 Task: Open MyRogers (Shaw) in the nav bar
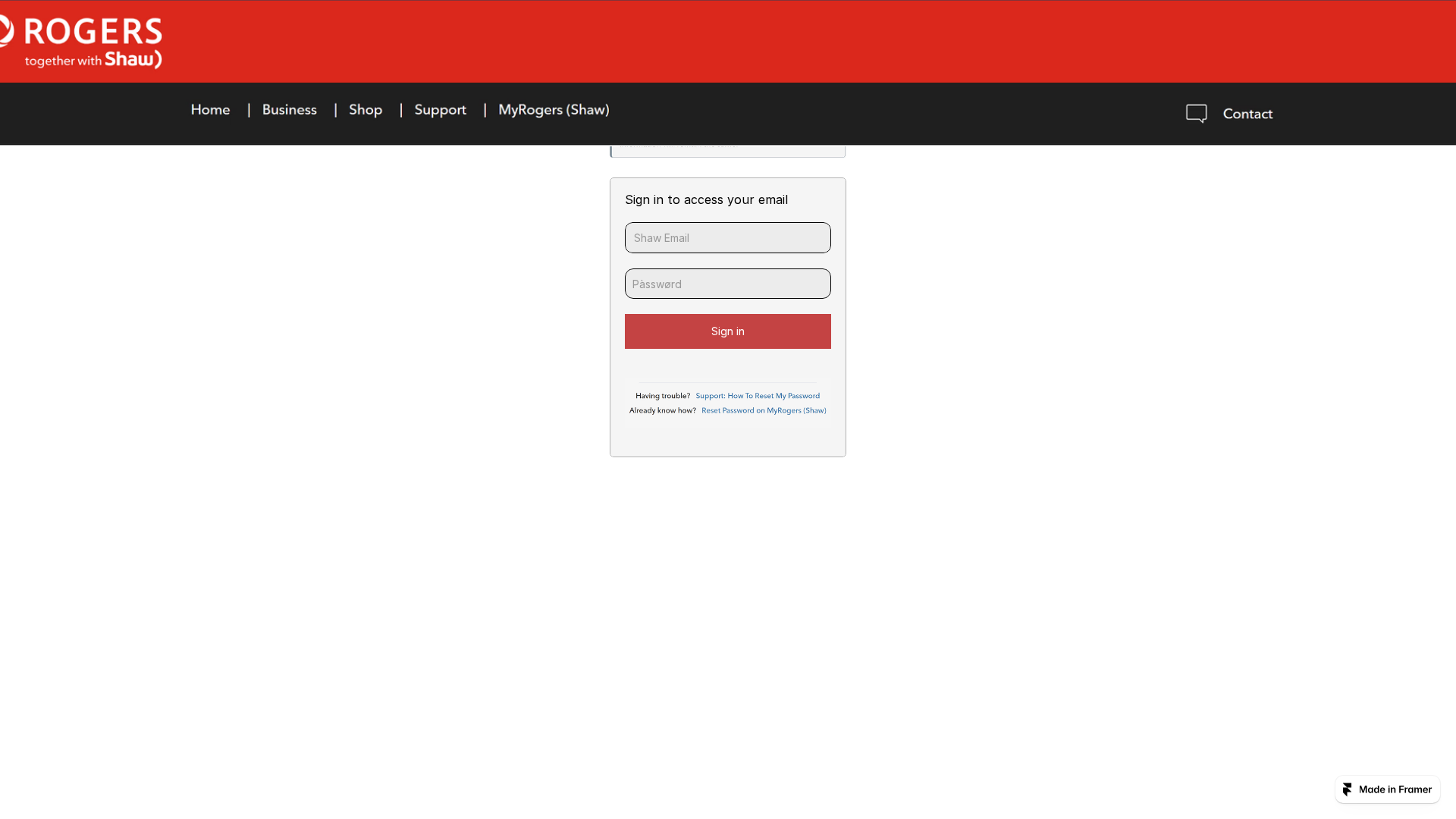click(554, 110)
